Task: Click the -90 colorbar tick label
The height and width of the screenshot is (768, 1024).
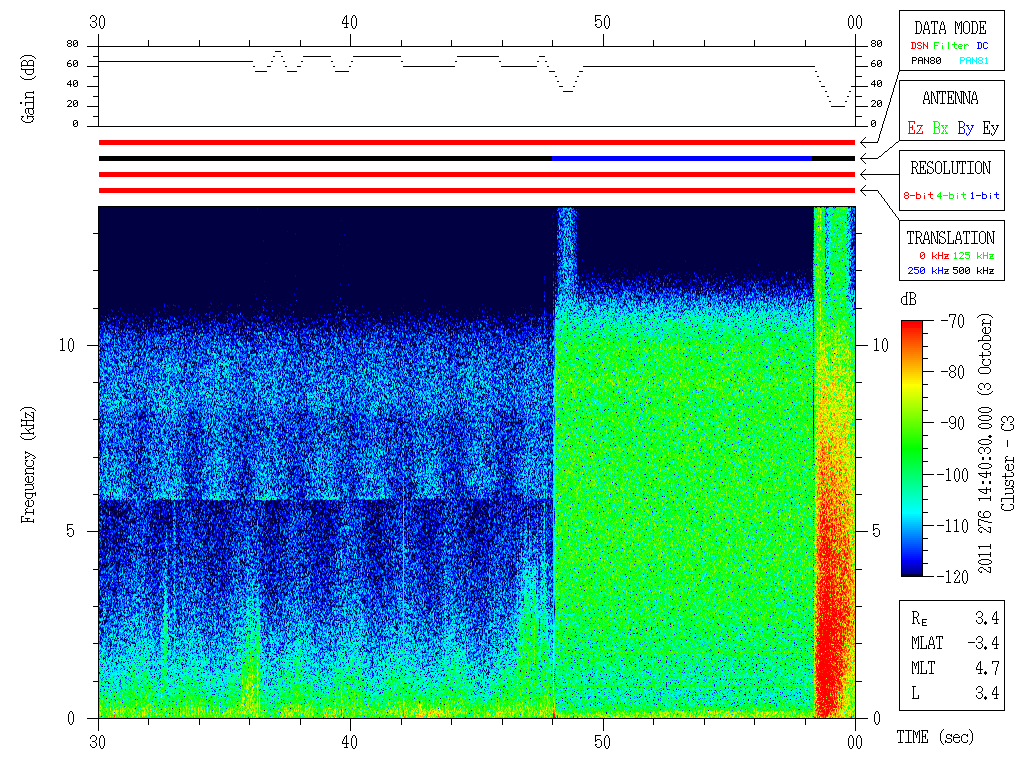Action: click(953, 423)
